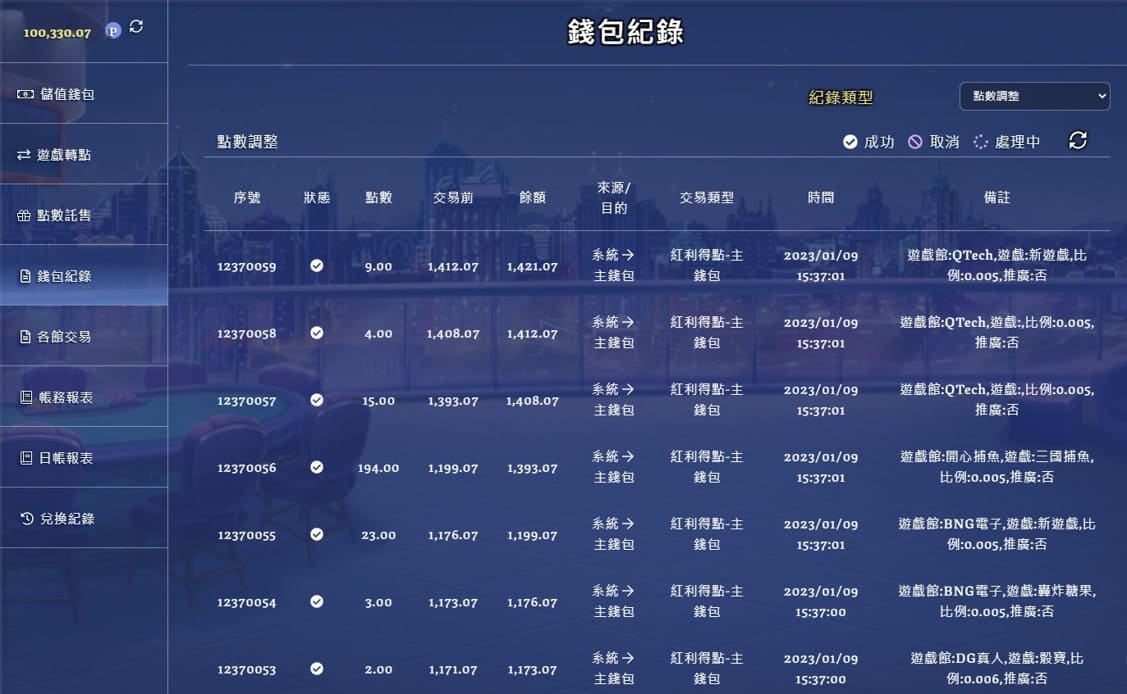Viewport: 1127px width, 694px height.
Task: Click the 儲值錢包 wallet icon
Action: coord(25,94)
